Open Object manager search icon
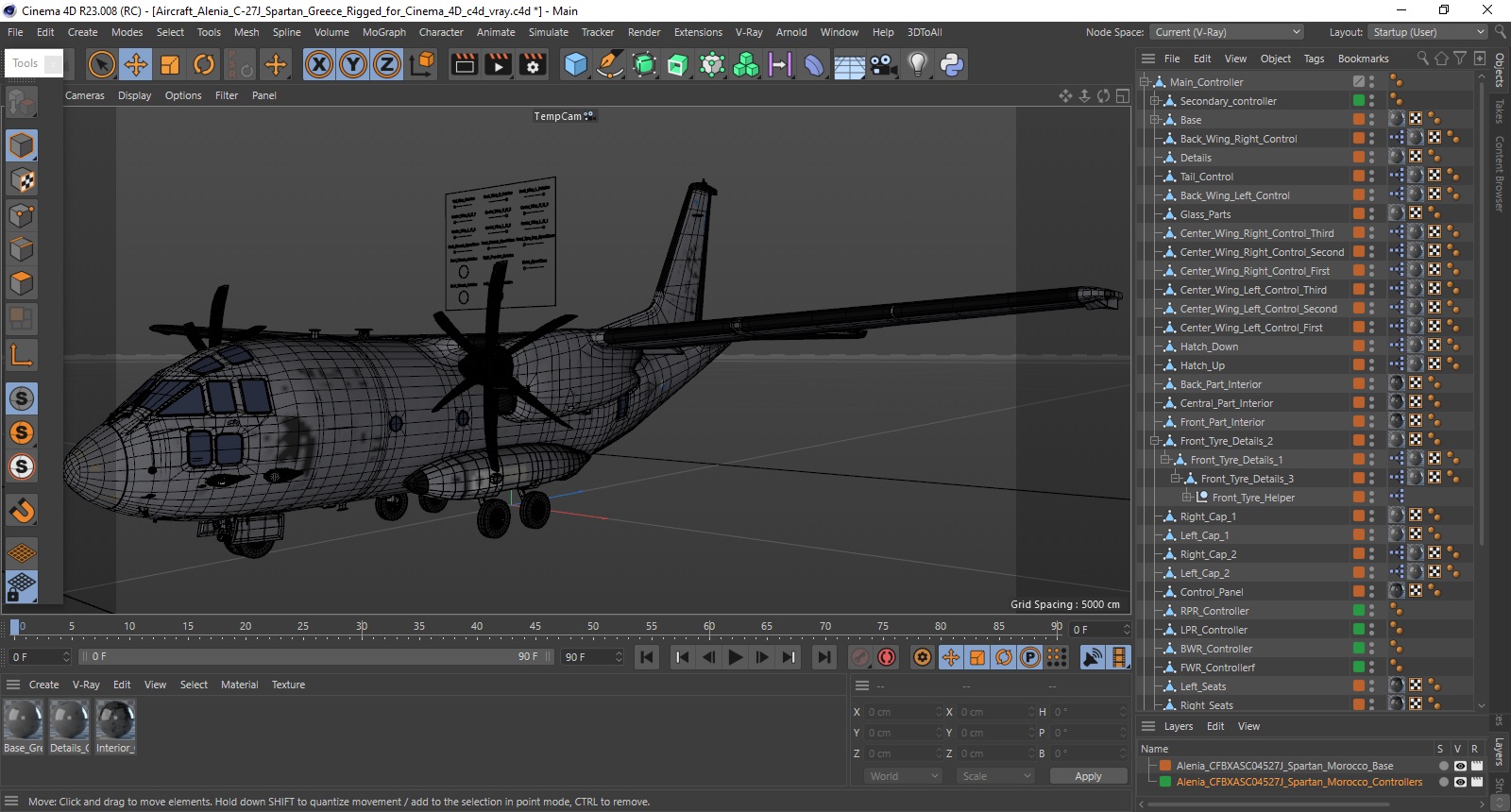 [x=1422, y=59]
